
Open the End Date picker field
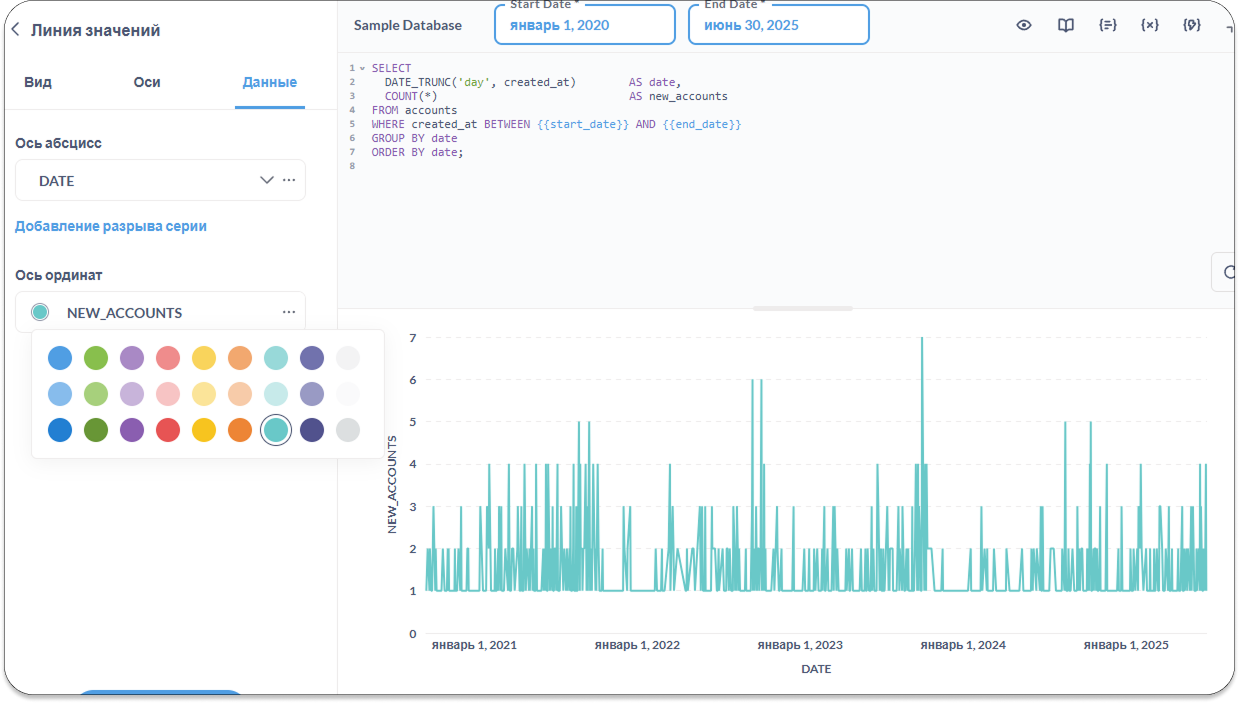[778, 25]
